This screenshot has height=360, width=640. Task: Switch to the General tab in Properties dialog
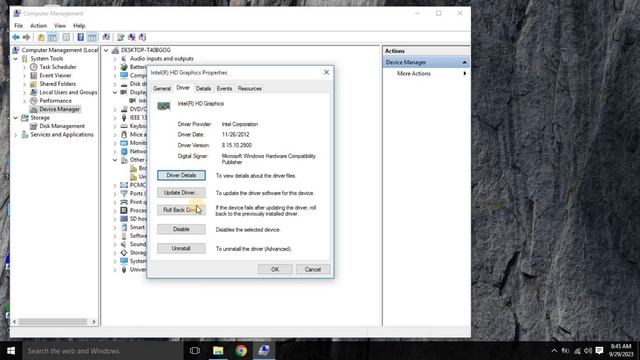162,89
